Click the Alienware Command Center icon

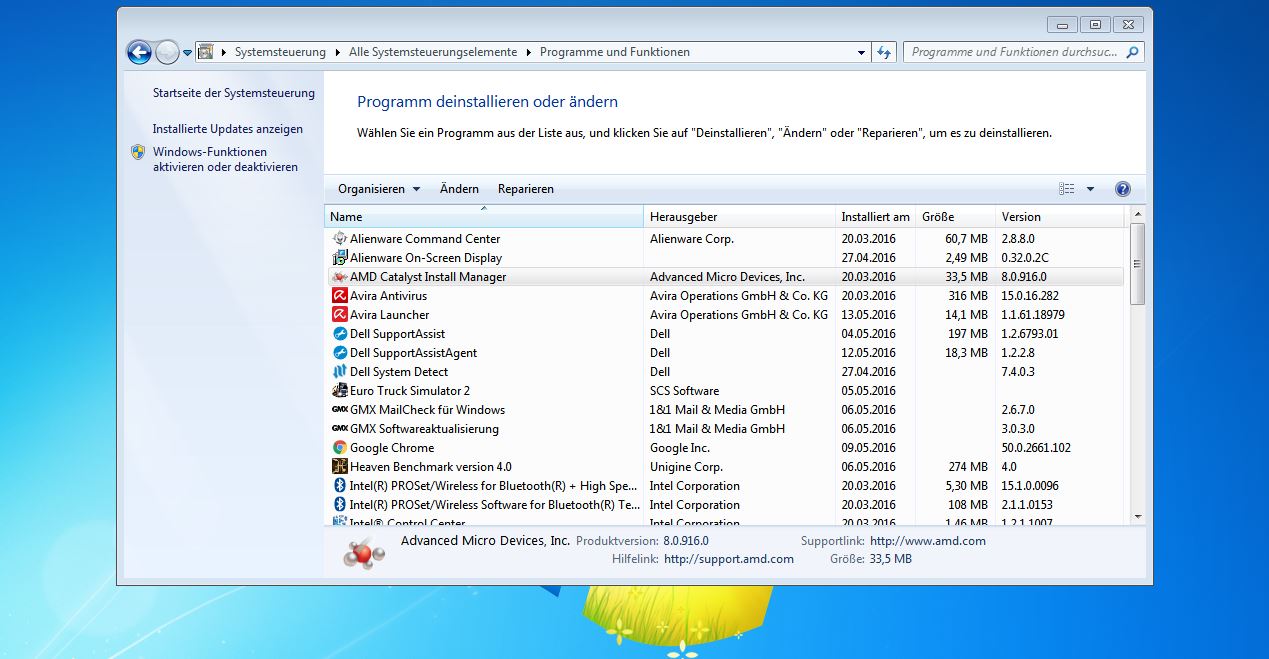[x=339, y=239]
